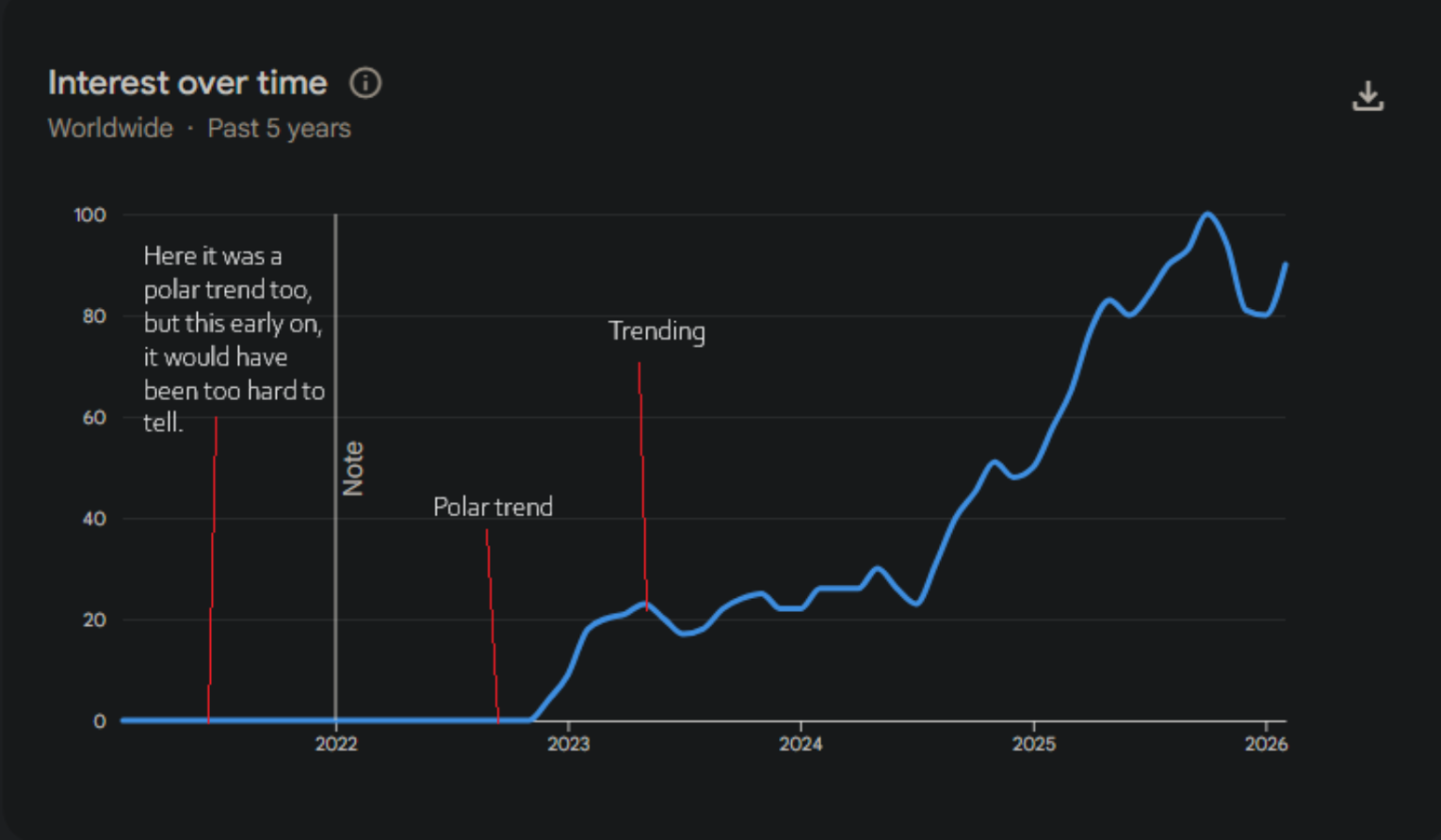The width and height of the screenshot is (1441, 840).
Task: Click the 'Polar trend' annotation label
Action: (x=493, y=506)
